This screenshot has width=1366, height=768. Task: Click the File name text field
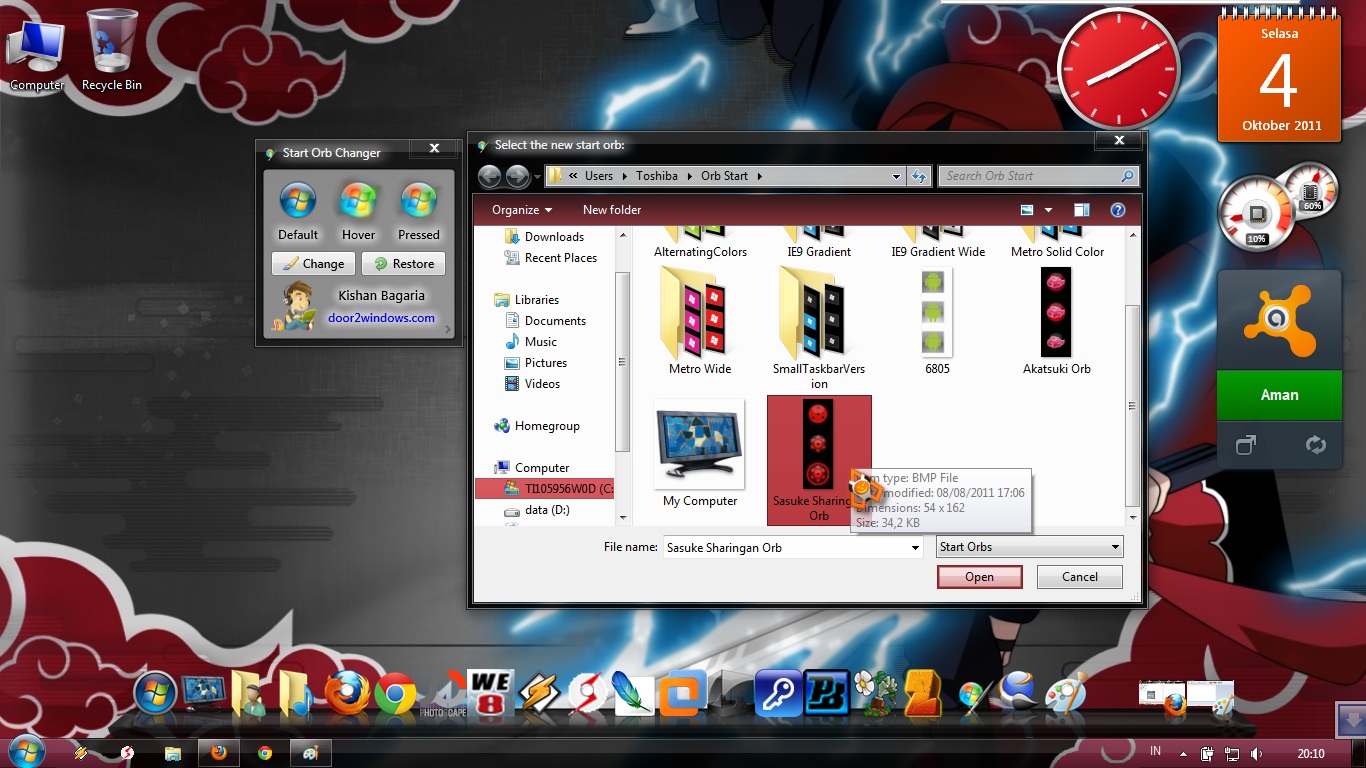pyautogui.click(x=785, y=548)
